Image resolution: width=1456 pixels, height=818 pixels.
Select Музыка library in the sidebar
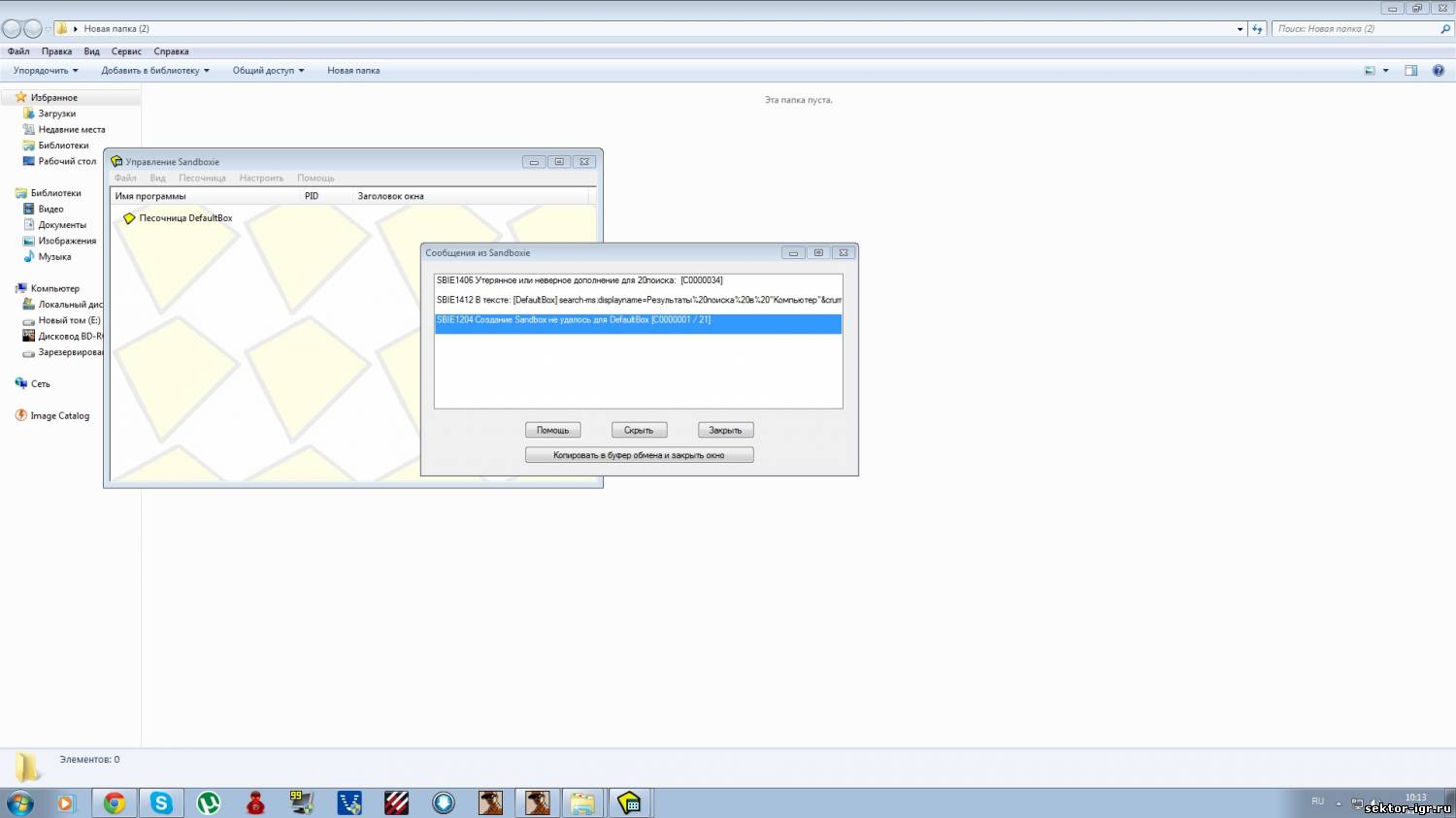54,257
